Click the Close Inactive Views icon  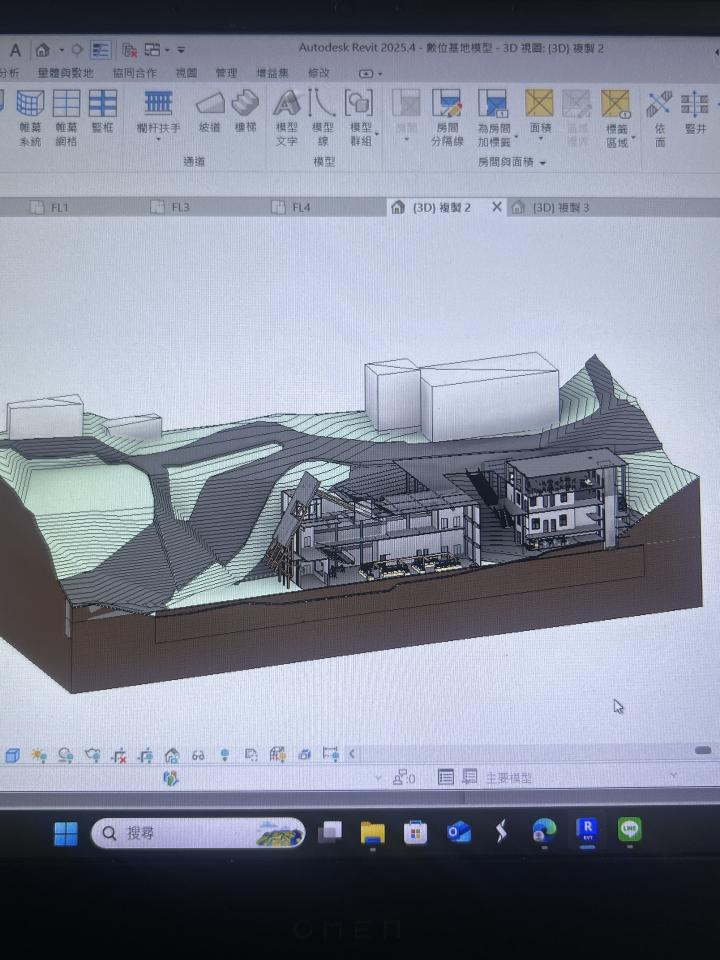[x=129, y=50]
